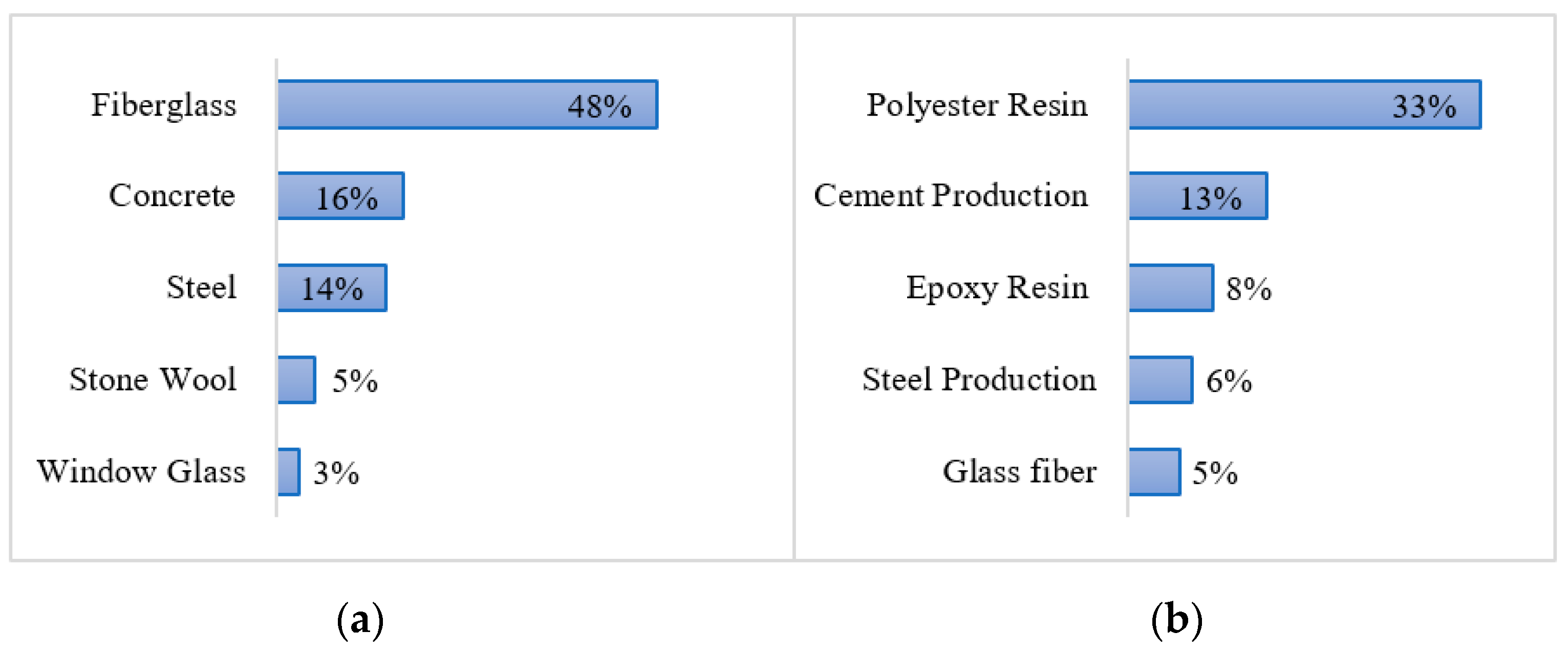Click the (a) subfigure caption

click(360, 620)
